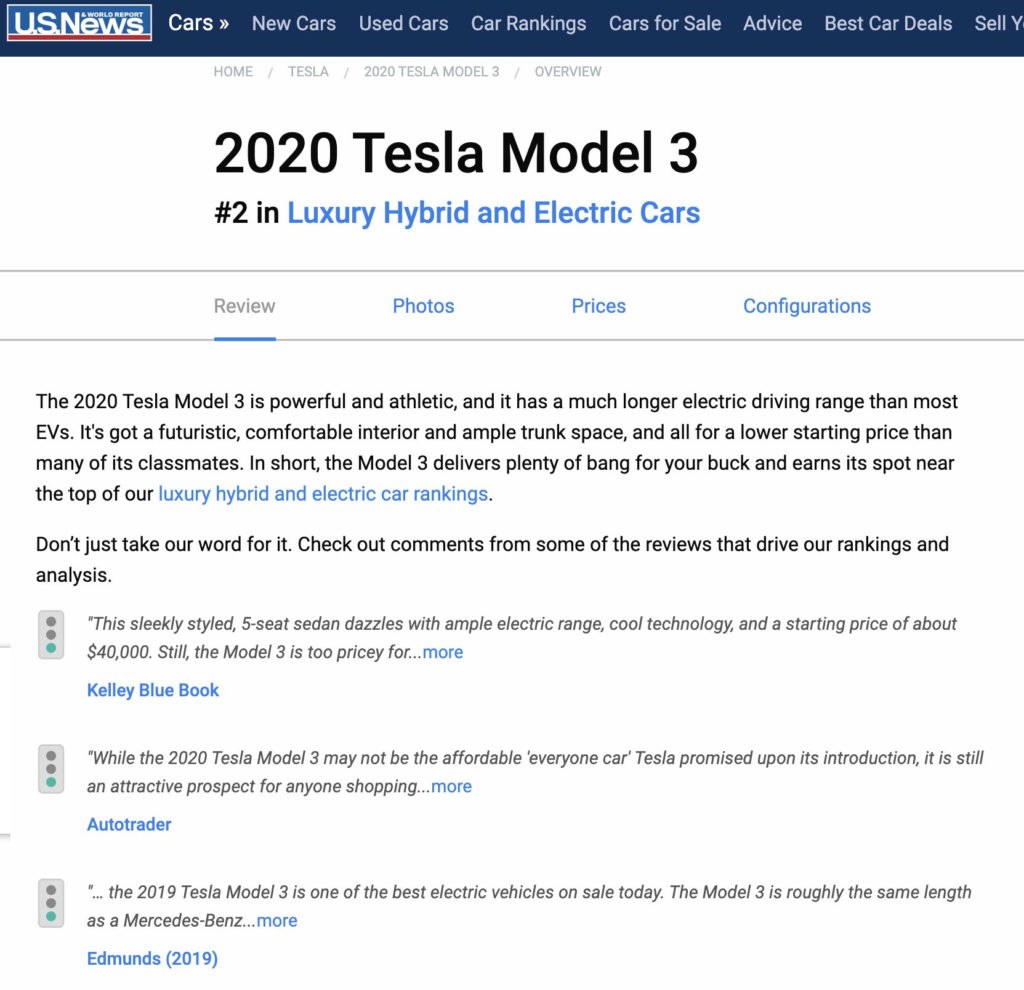Expand the Kelley Blue Book quote with more
1024x990 pixels.
pyautogui.click(x=442, y=652)
